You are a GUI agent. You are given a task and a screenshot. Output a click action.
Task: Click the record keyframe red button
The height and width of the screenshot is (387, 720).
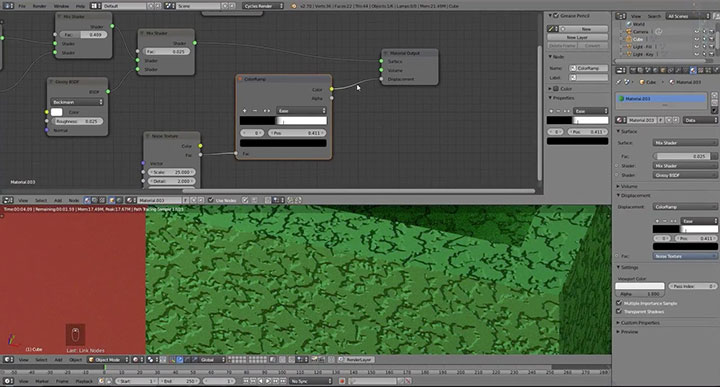click(x=342, y=381)
